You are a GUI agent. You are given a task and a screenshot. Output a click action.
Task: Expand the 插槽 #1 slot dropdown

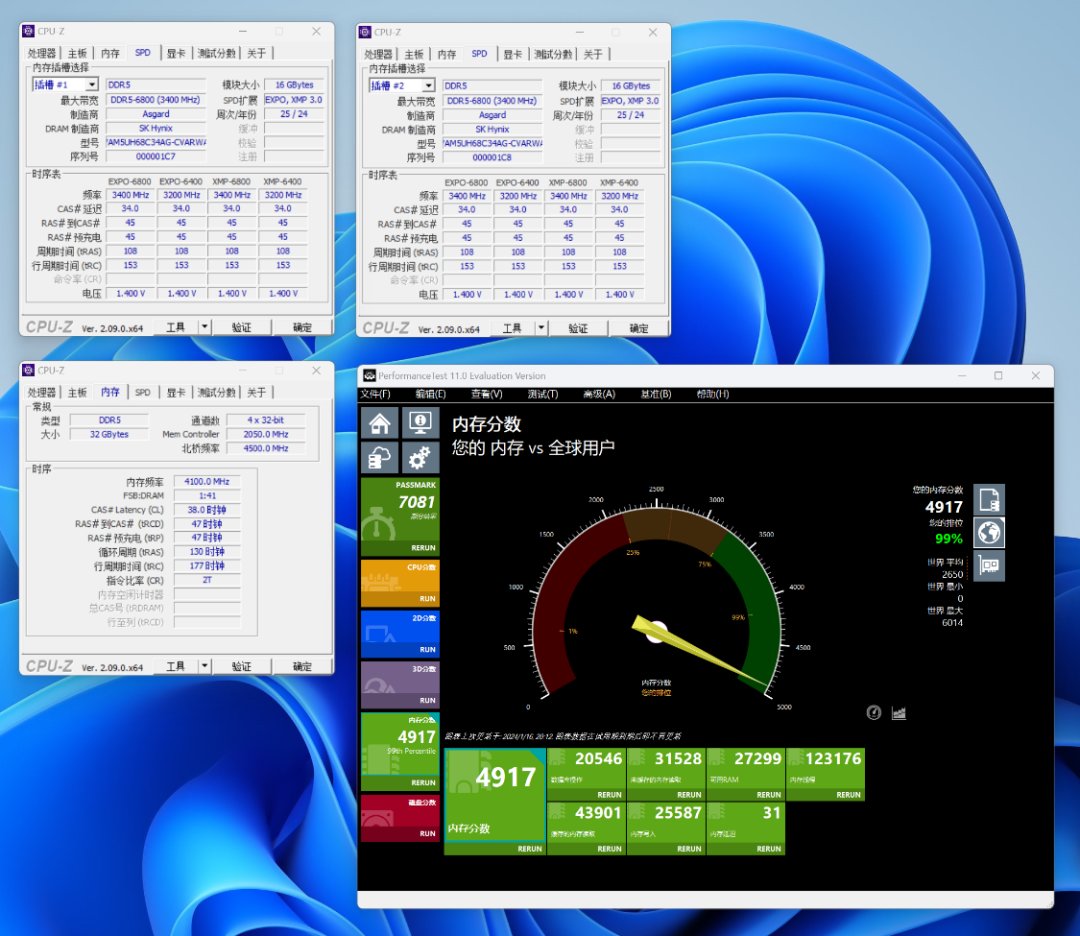point(92,86)
